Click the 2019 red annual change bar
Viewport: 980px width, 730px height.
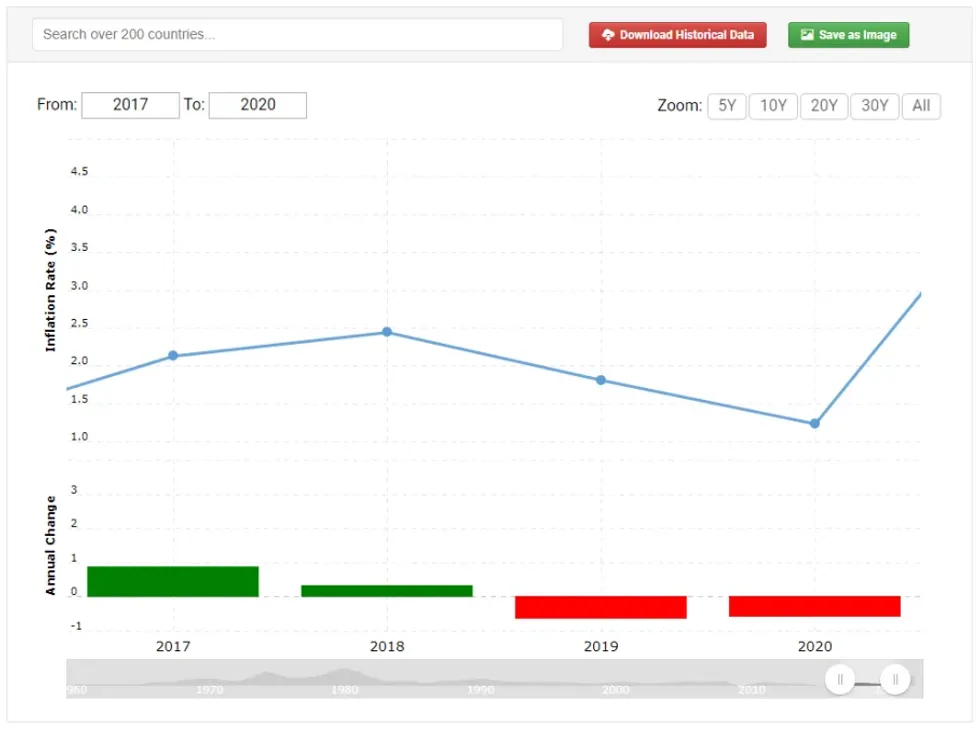(x=601, y=607)
